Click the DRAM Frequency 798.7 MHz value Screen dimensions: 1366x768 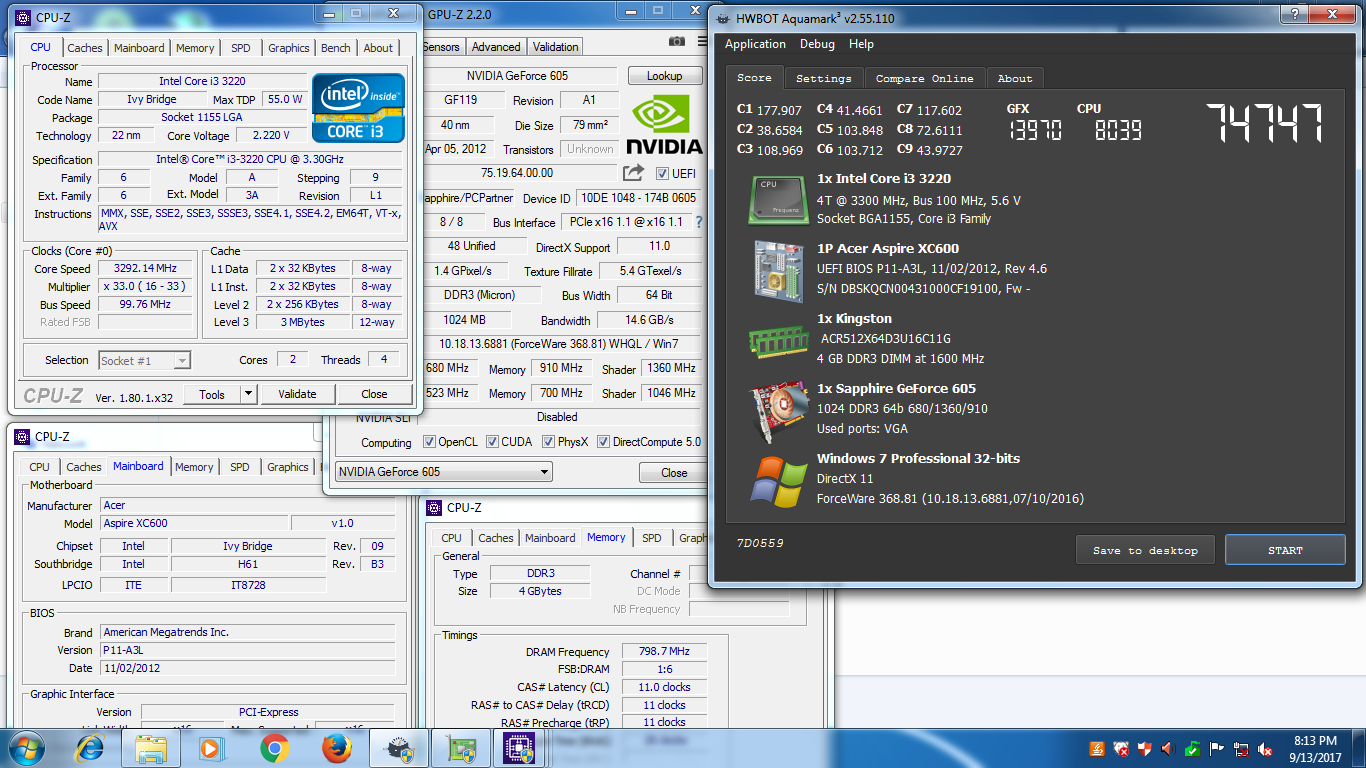pyautogui.click(x=665, y=651)
